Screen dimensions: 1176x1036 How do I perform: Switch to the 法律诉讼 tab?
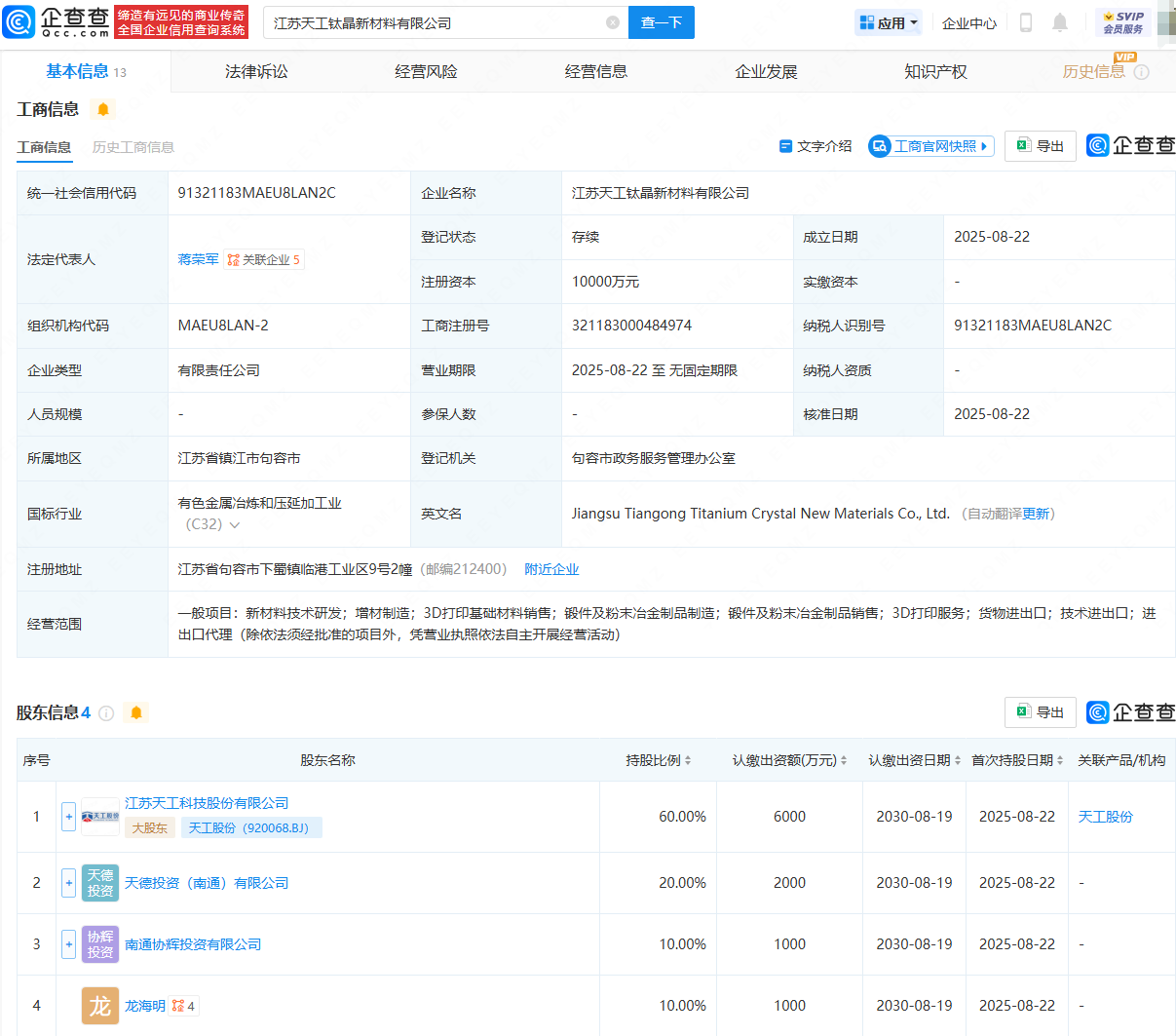[x=256, y=71]
